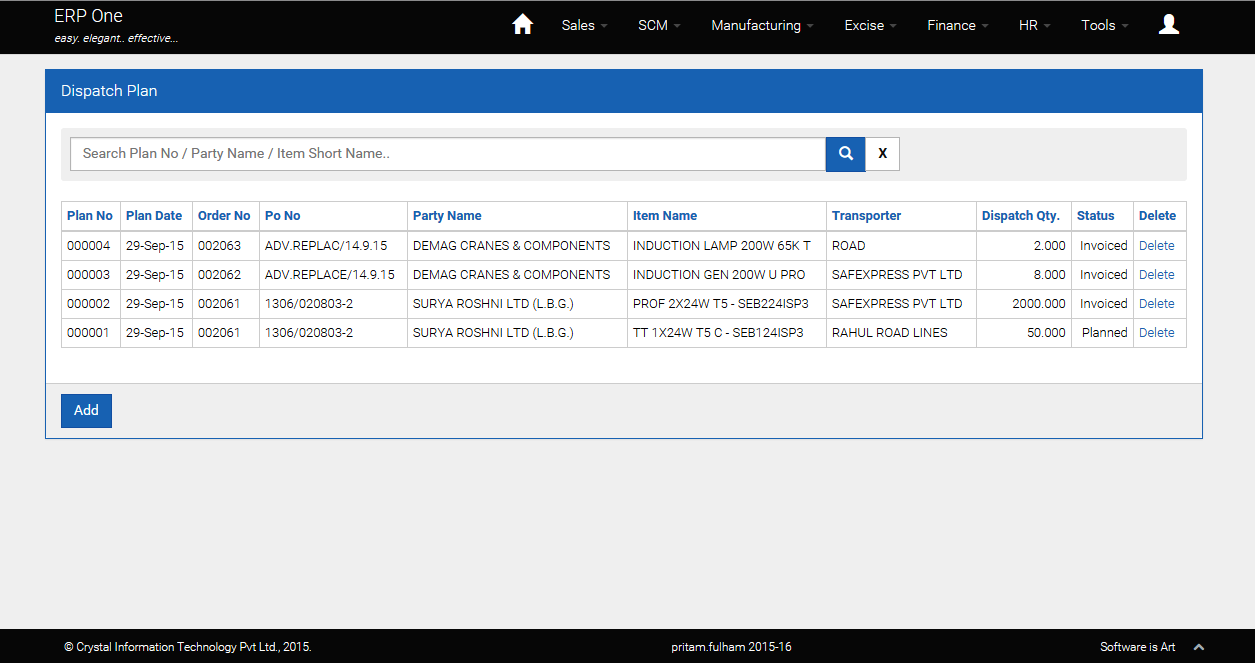This screenshot has width=1255, height=663.
Task: Click item PROF 2X24W T5 - SEB224ISP3
Action: pos(721,304)
